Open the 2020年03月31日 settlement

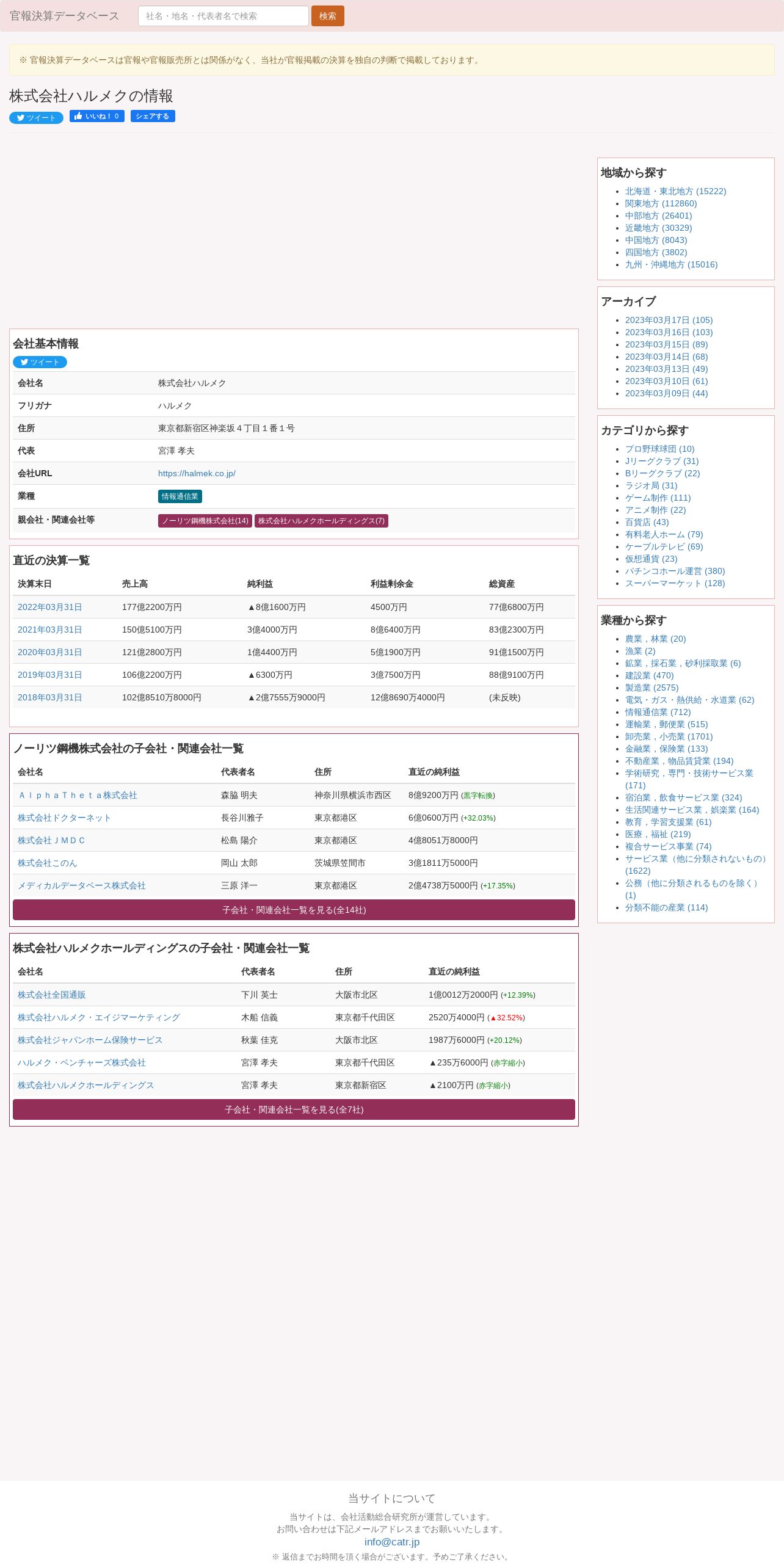pos(49,652)
